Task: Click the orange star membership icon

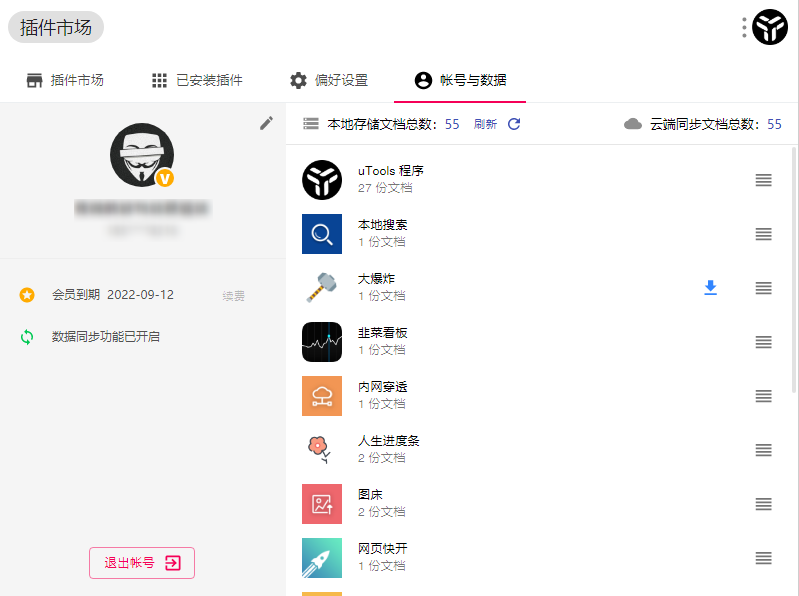Action: pos(27,294)
